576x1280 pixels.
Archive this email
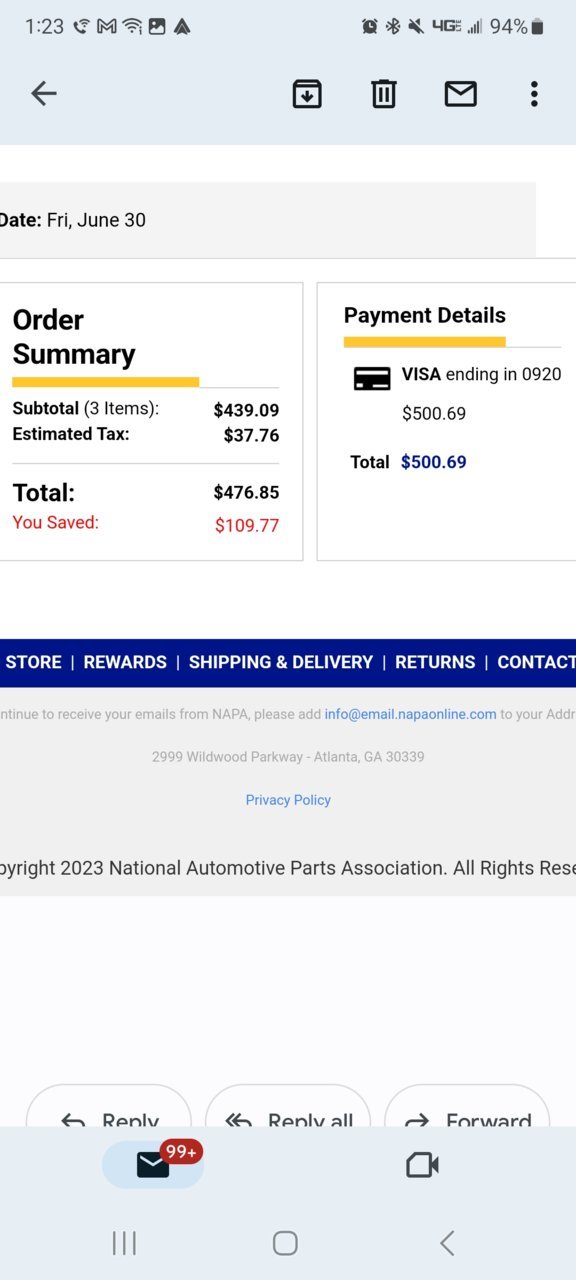(x=307, y=94)
